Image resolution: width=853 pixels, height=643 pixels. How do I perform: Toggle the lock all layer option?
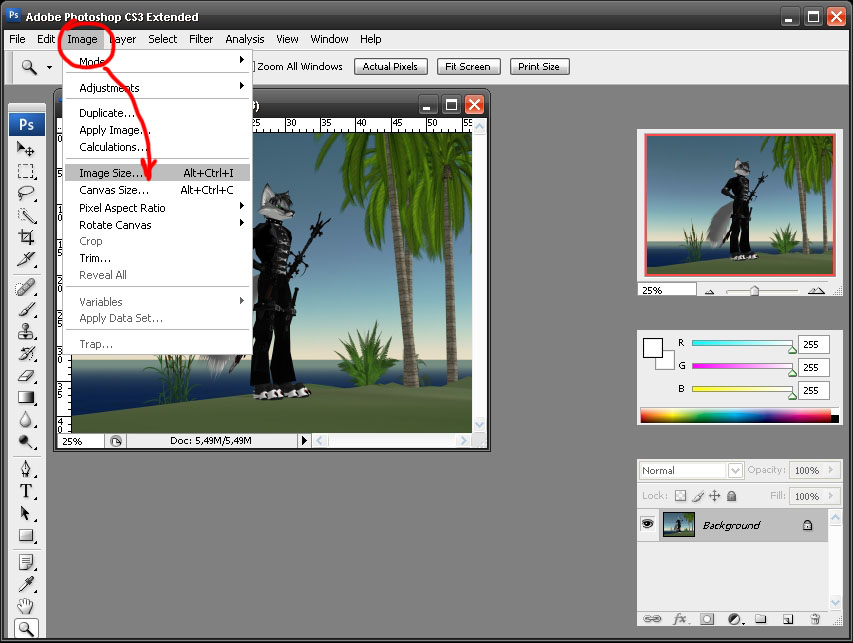coord(731,496)
